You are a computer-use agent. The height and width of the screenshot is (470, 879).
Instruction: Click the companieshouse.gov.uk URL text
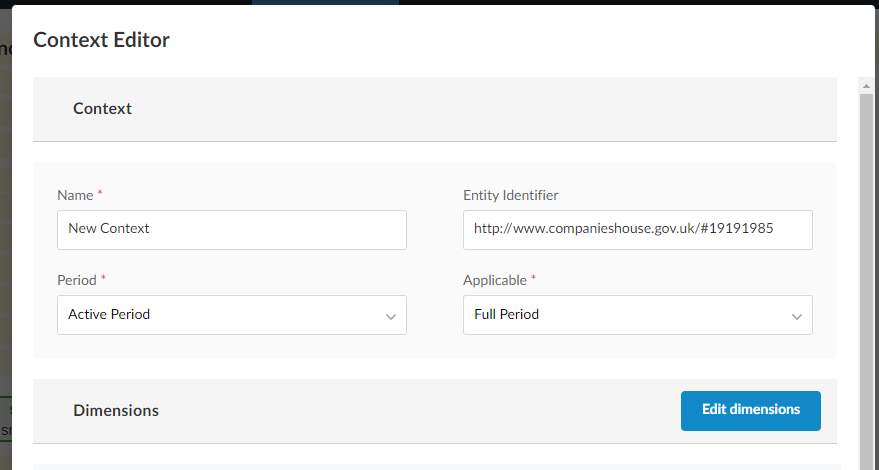coord(623,229)
